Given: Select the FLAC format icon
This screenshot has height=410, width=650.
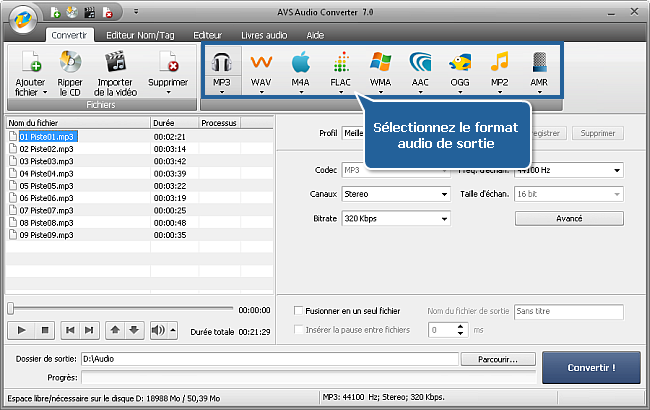Looking at the screenshot, I should pyautogui.click(x=340, y=68).
